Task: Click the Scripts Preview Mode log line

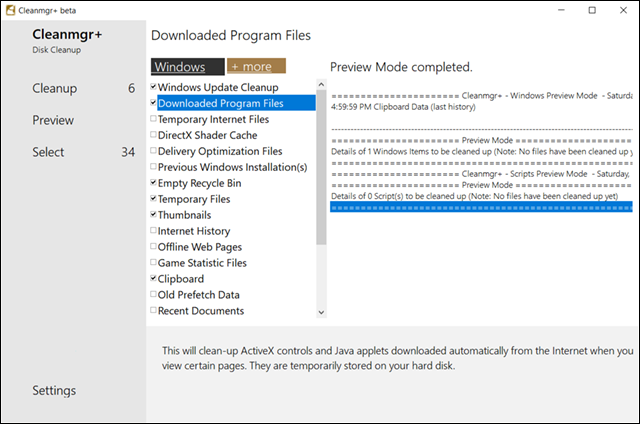Action: (482, 174)
